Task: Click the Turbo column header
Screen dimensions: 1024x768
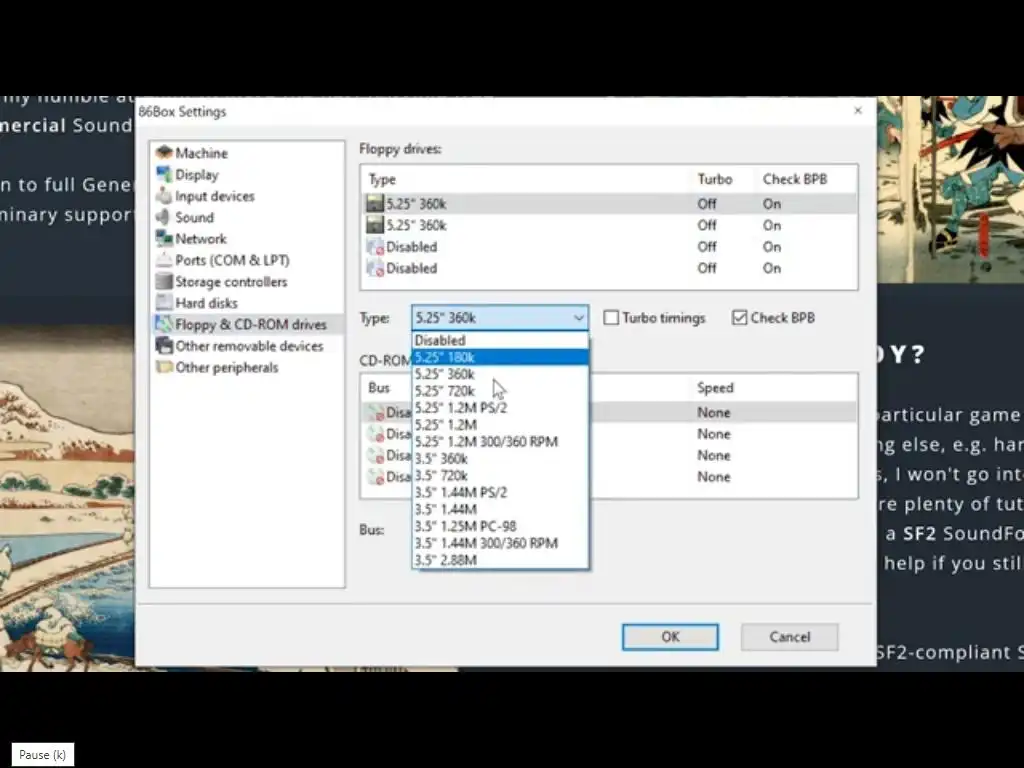Action: click(714, 180)
